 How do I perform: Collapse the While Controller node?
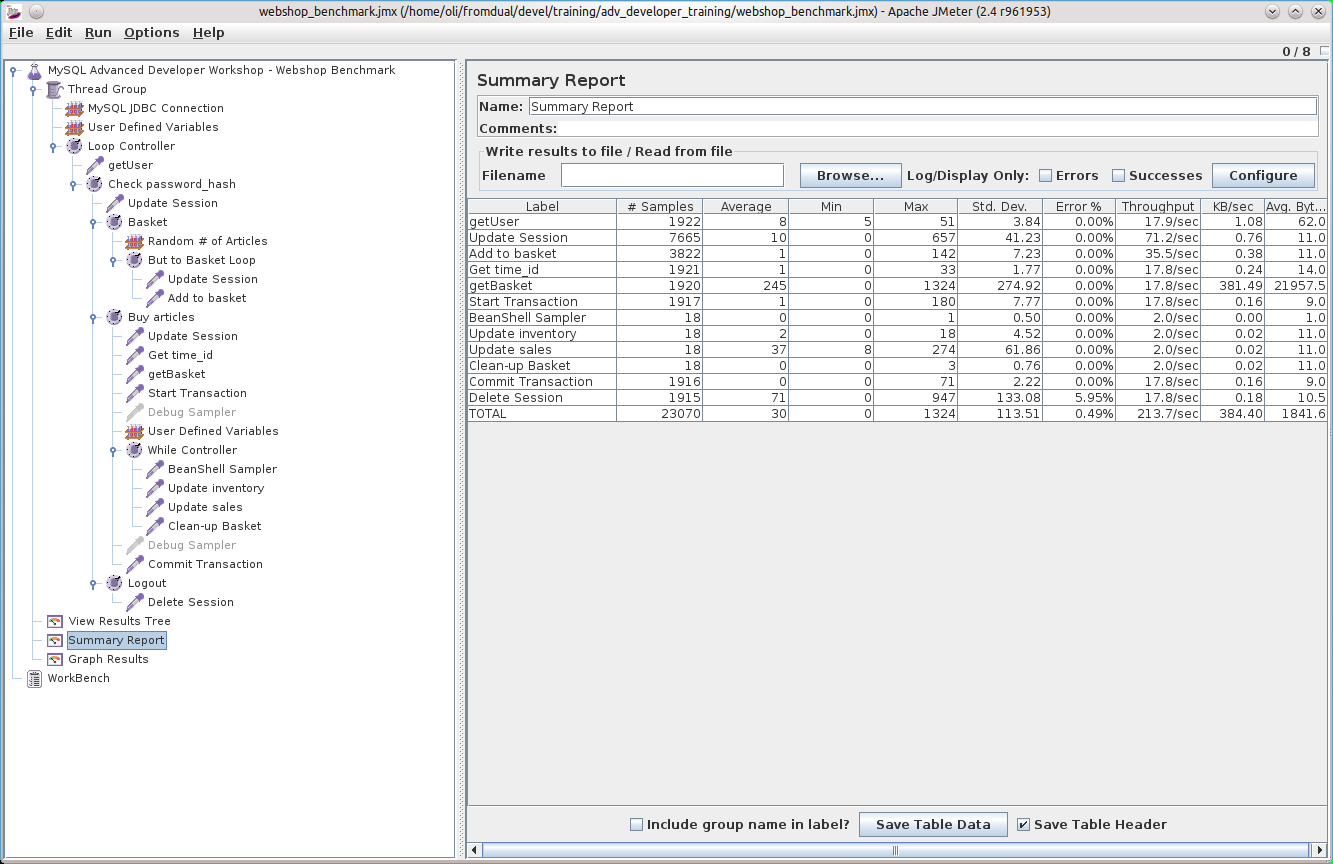tap(113, 450)
